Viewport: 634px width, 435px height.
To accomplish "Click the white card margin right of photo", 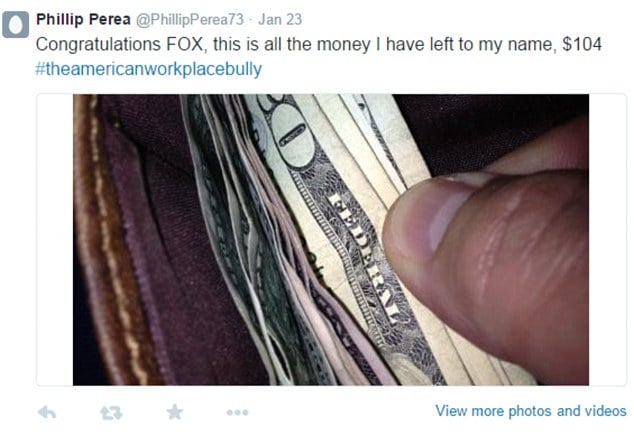I will pos(607,240).
